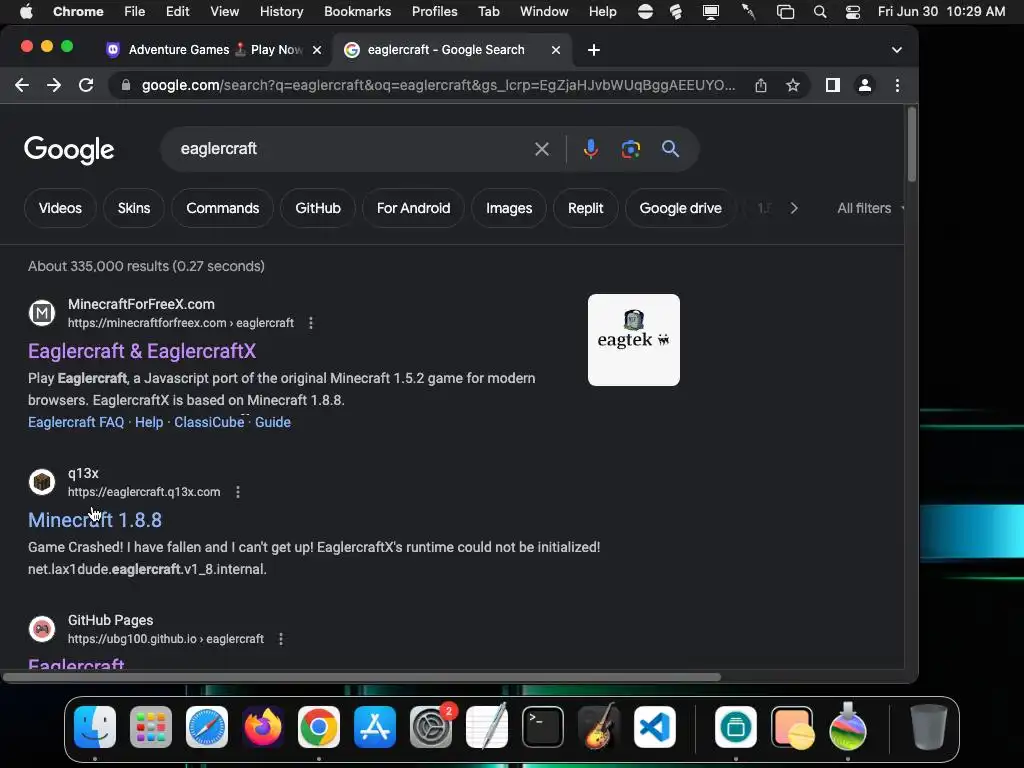Click the horizontal page scrollbar
The height and width of the screenshot is (768, 1024).
[361, 677]
